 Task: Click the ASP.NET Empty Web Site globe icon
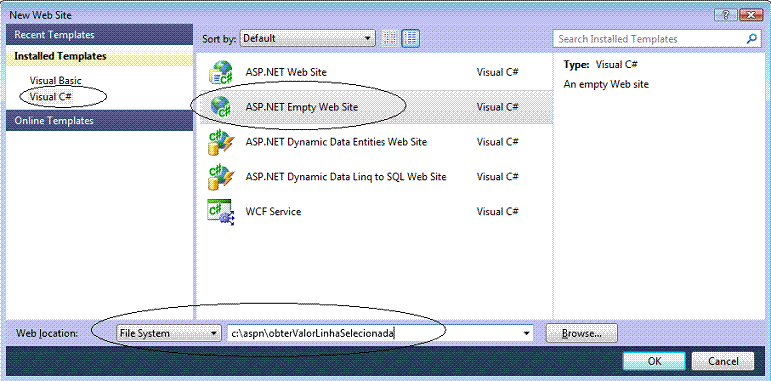pos(220,107)
